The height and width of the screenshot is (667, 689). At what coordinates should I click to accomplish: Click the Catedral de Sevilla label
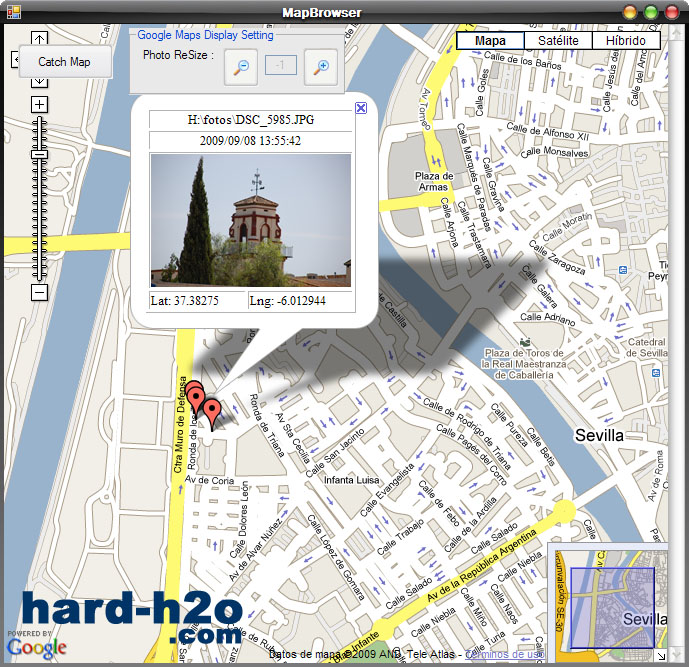tap(647, 348)
